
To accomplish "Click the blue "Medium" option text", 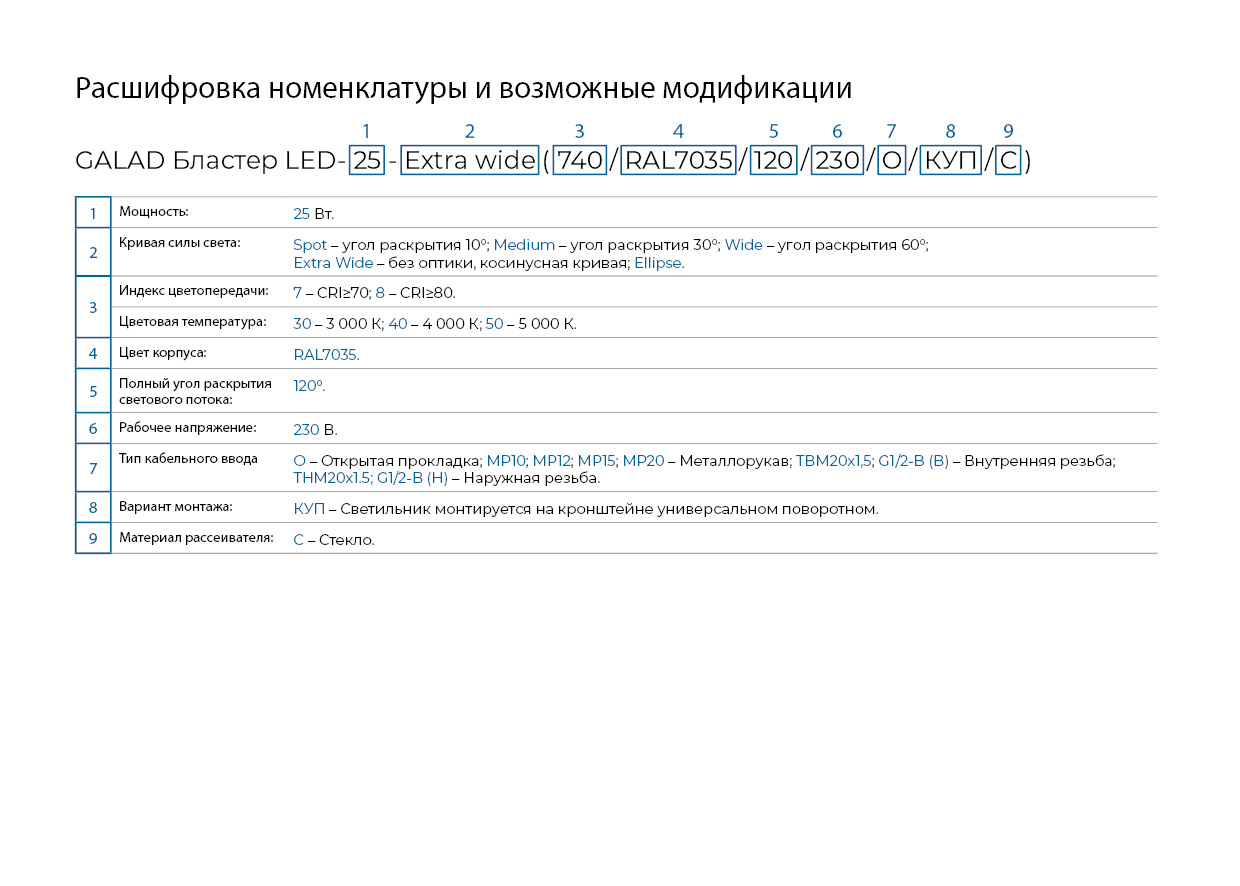I will point(524,245).
